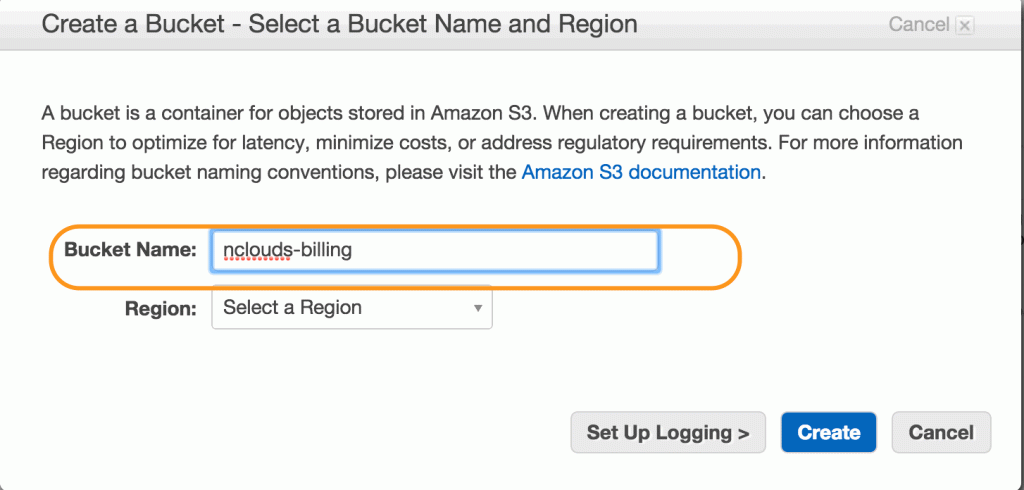Click the Region label
The image size is (1024, 490).
[x=161, y=308]
